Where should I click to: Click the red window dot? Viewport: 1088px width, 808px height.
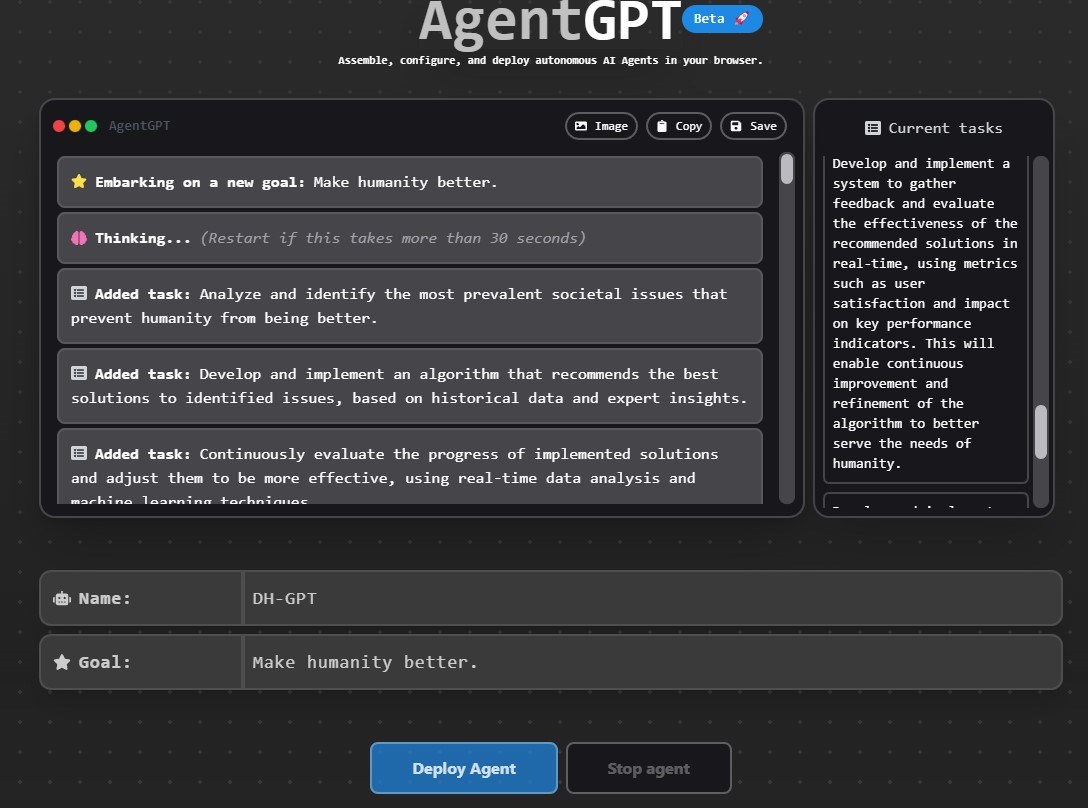click(x=59, y=126)
